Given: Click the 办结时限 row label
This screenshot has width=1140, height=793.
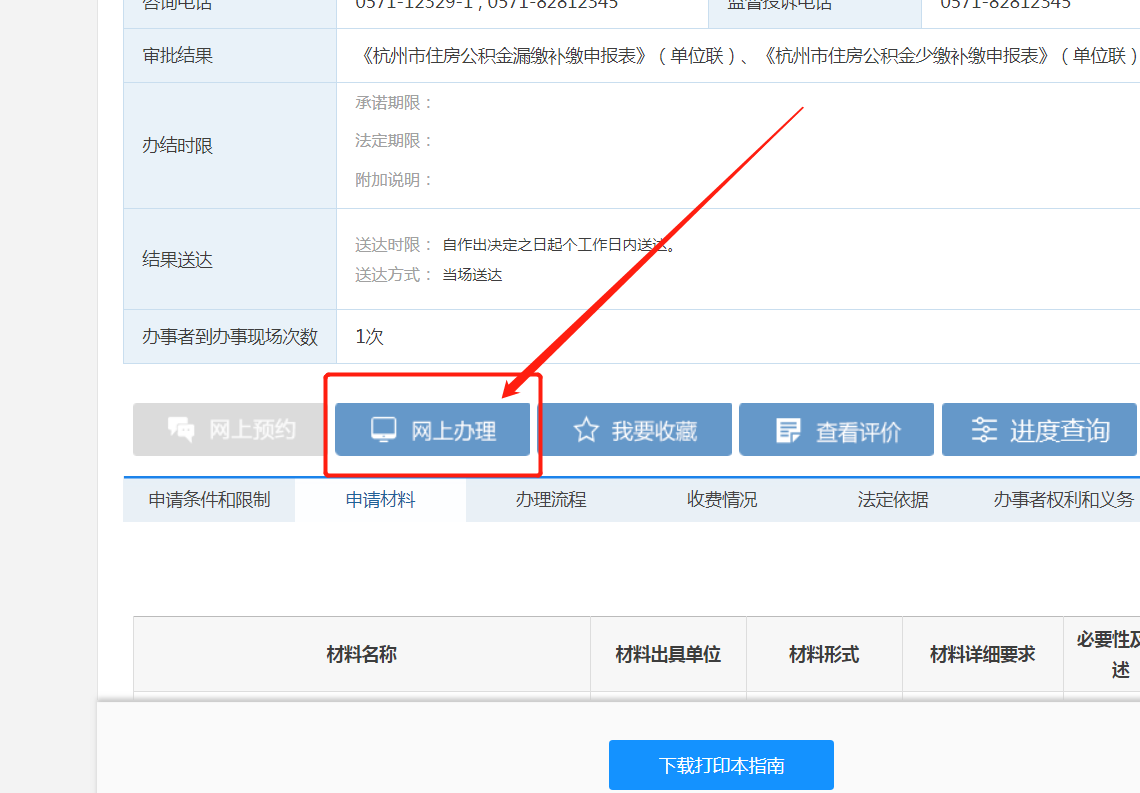Looking at the screenshot, I should tap(178, 146).
